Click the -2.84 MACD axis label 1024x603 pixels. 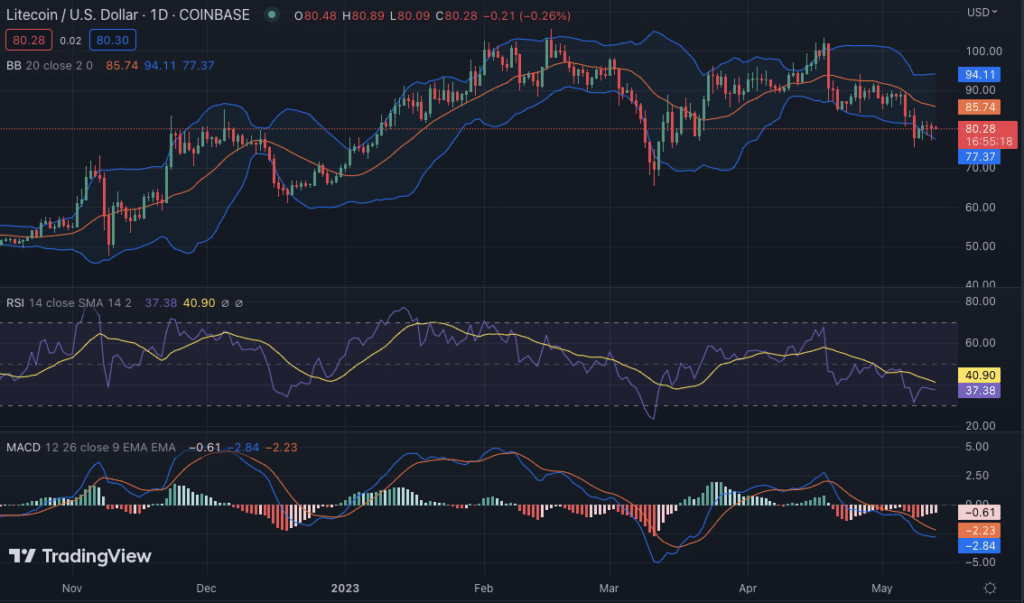[x=977, y=546]
